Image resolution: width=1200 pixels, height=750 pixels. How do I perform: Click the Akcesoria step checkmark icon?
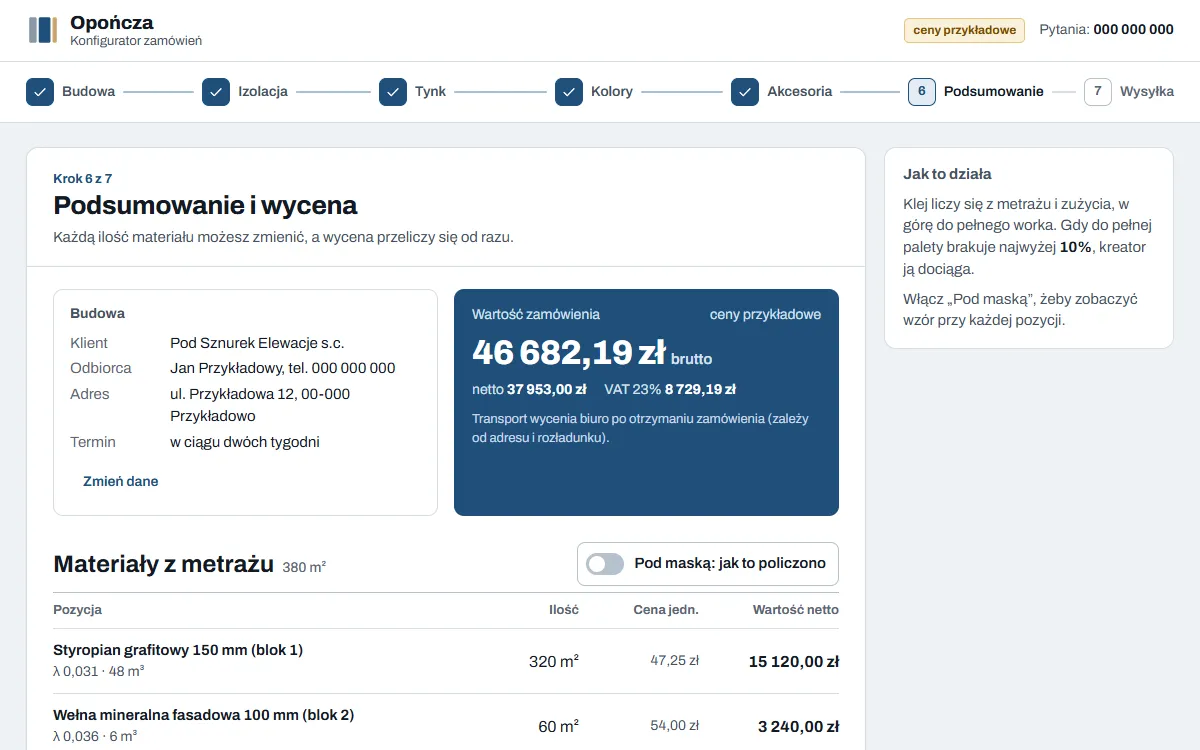(x=745, y=92)
